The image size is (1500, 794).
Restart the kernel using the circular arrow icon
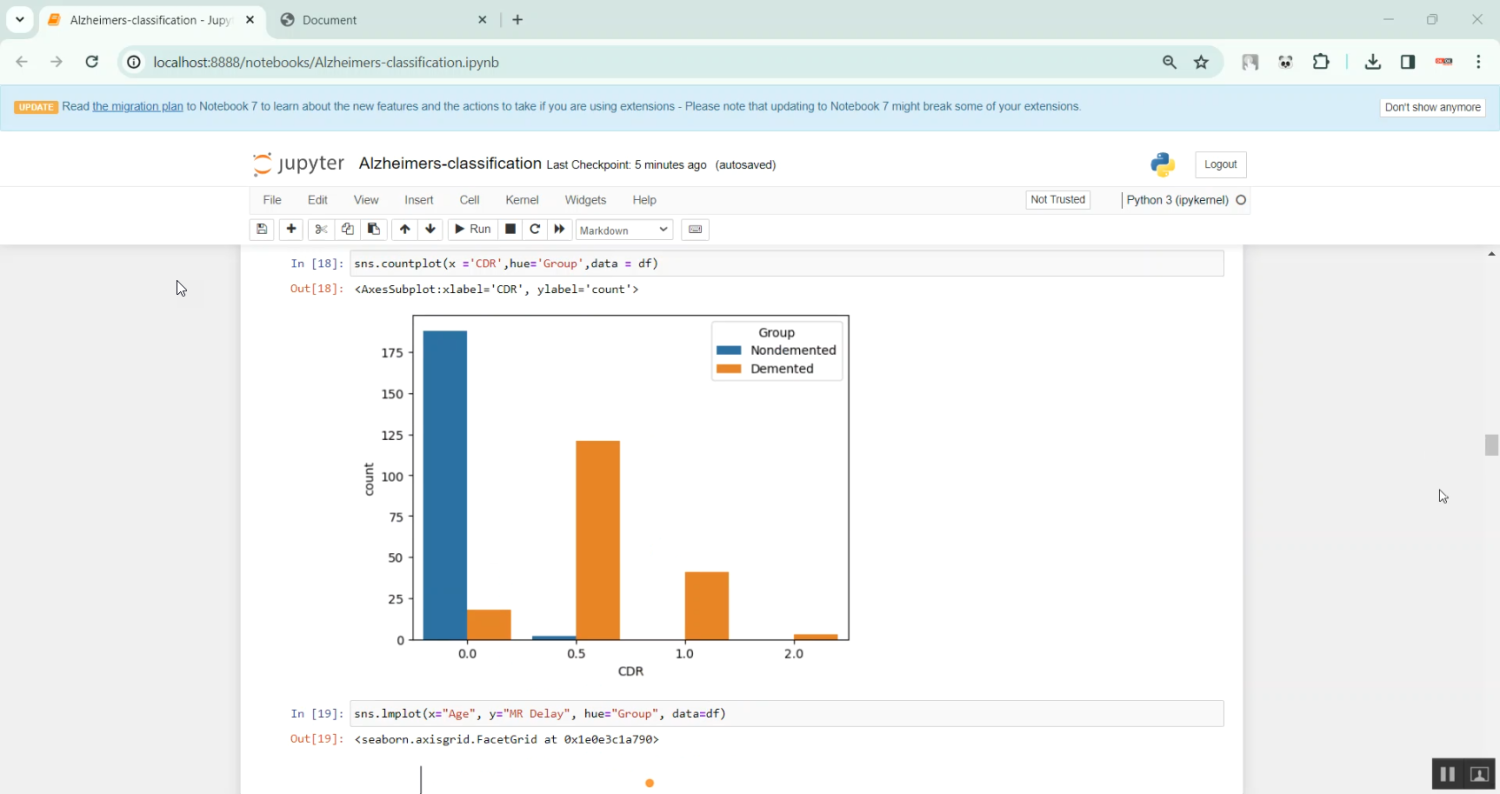coord(535,229)
